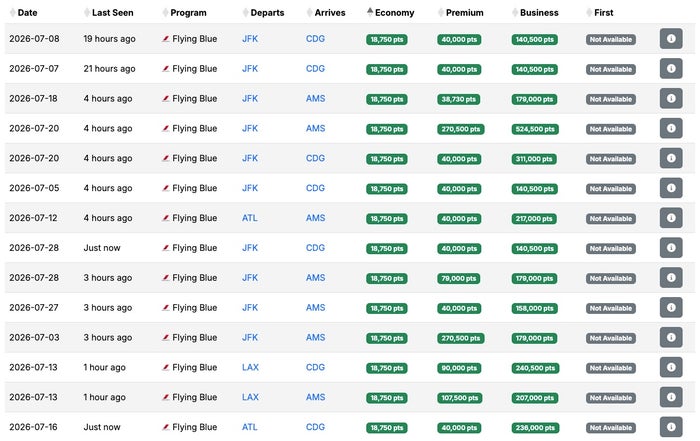The image size is (700, 441).
Task: Open the ATL link on 2026-07-12 row
Action: [x=250, y=218]
